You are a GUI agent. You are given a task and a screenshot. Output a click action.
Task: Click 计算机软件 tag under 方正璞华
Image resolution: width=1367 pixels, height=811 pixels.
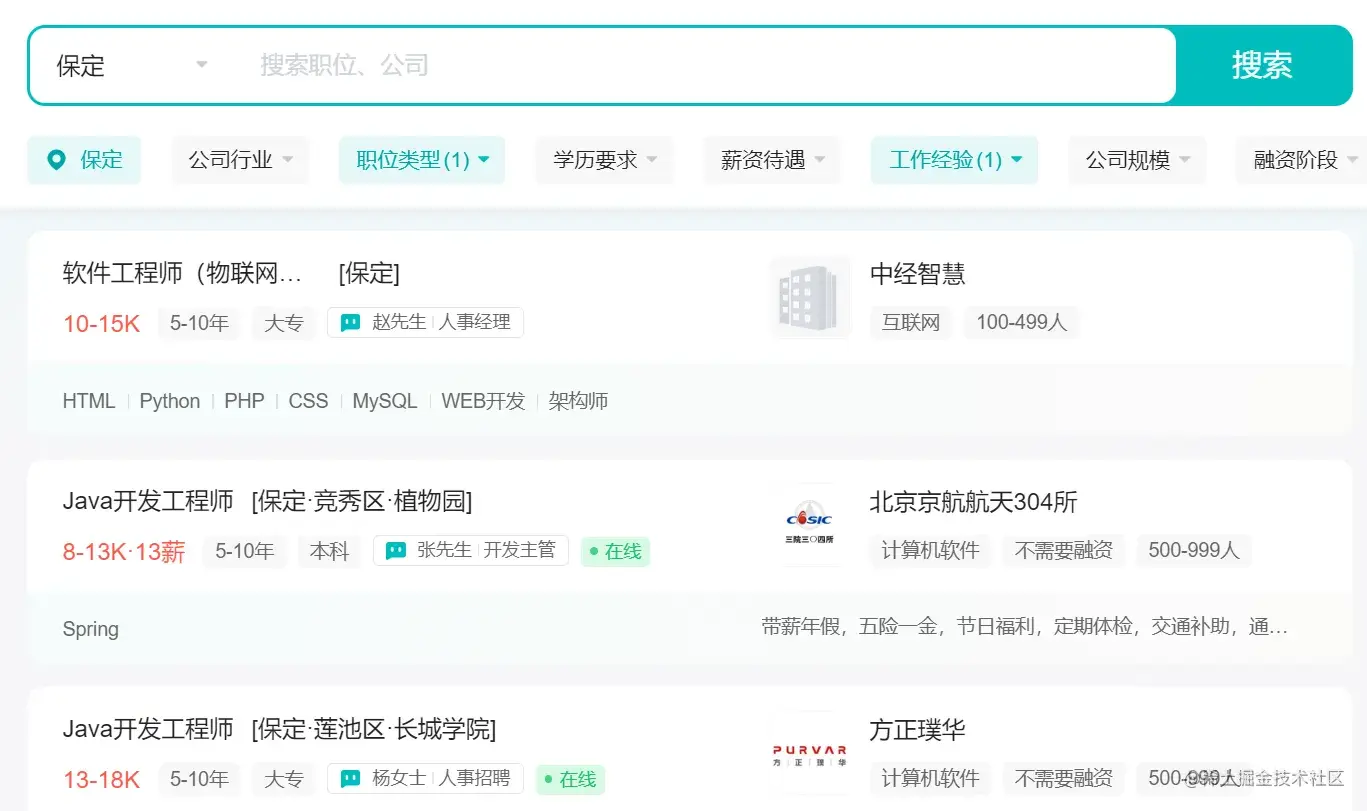point(930,779)
